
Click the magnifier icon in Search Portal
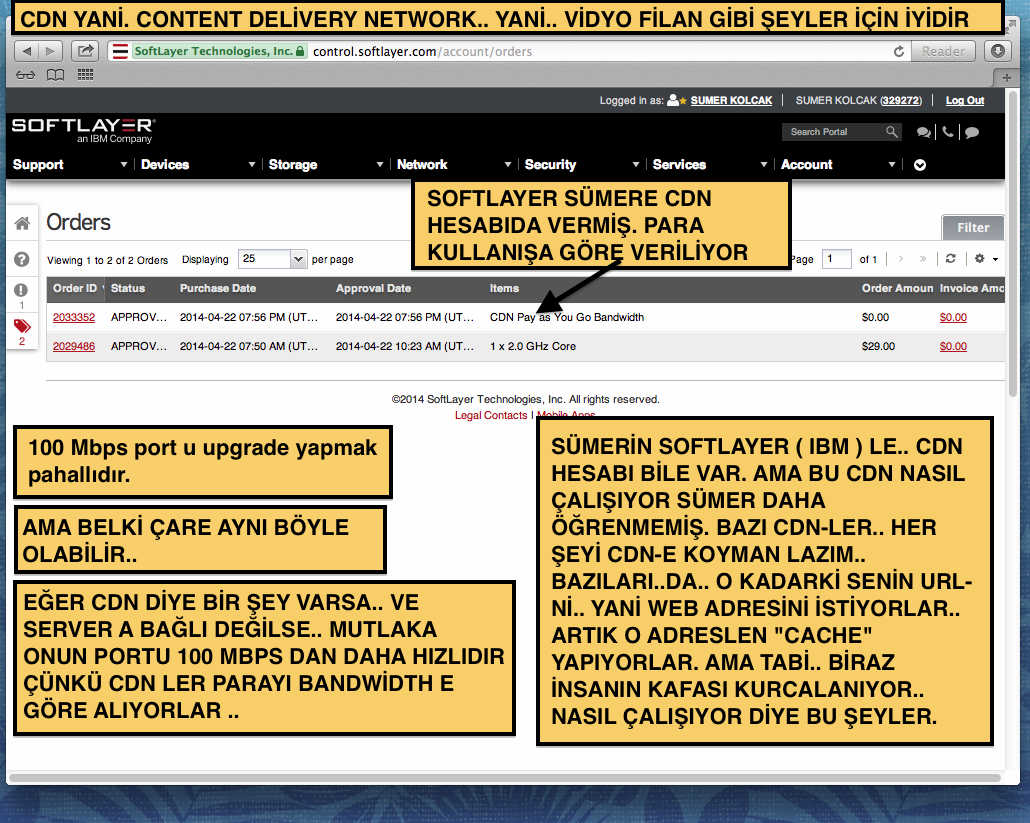891,132
